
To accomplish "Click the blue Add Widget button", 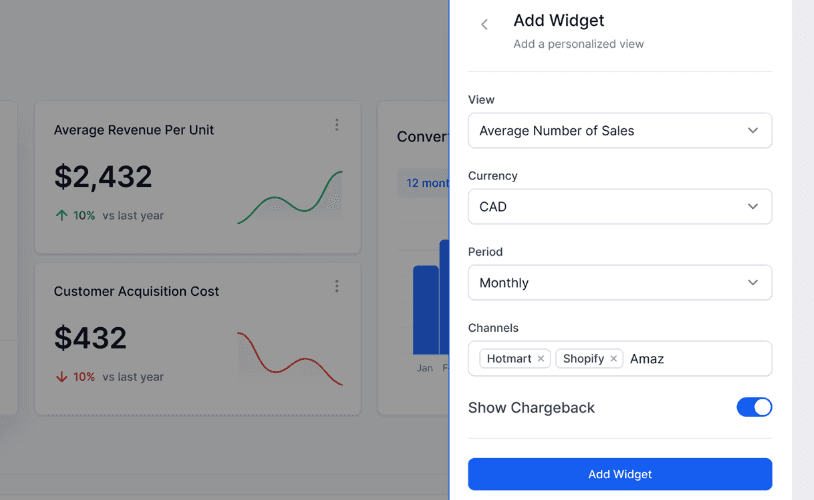I will tap(620, 474).
